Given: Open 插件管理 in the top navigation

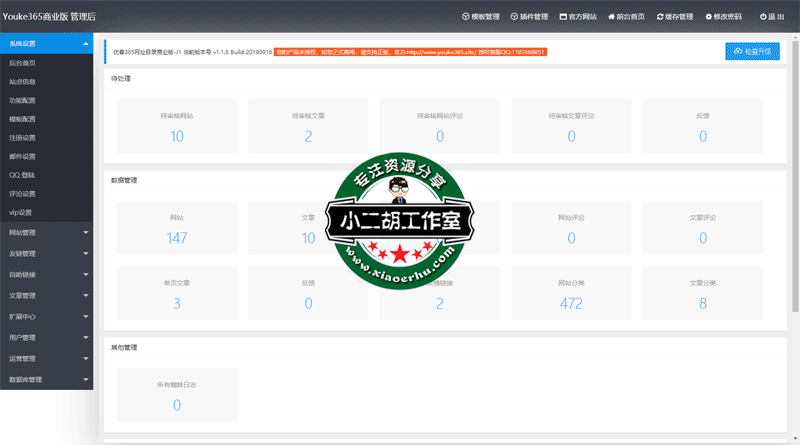Looking at the screenshot, I should 528,17.
